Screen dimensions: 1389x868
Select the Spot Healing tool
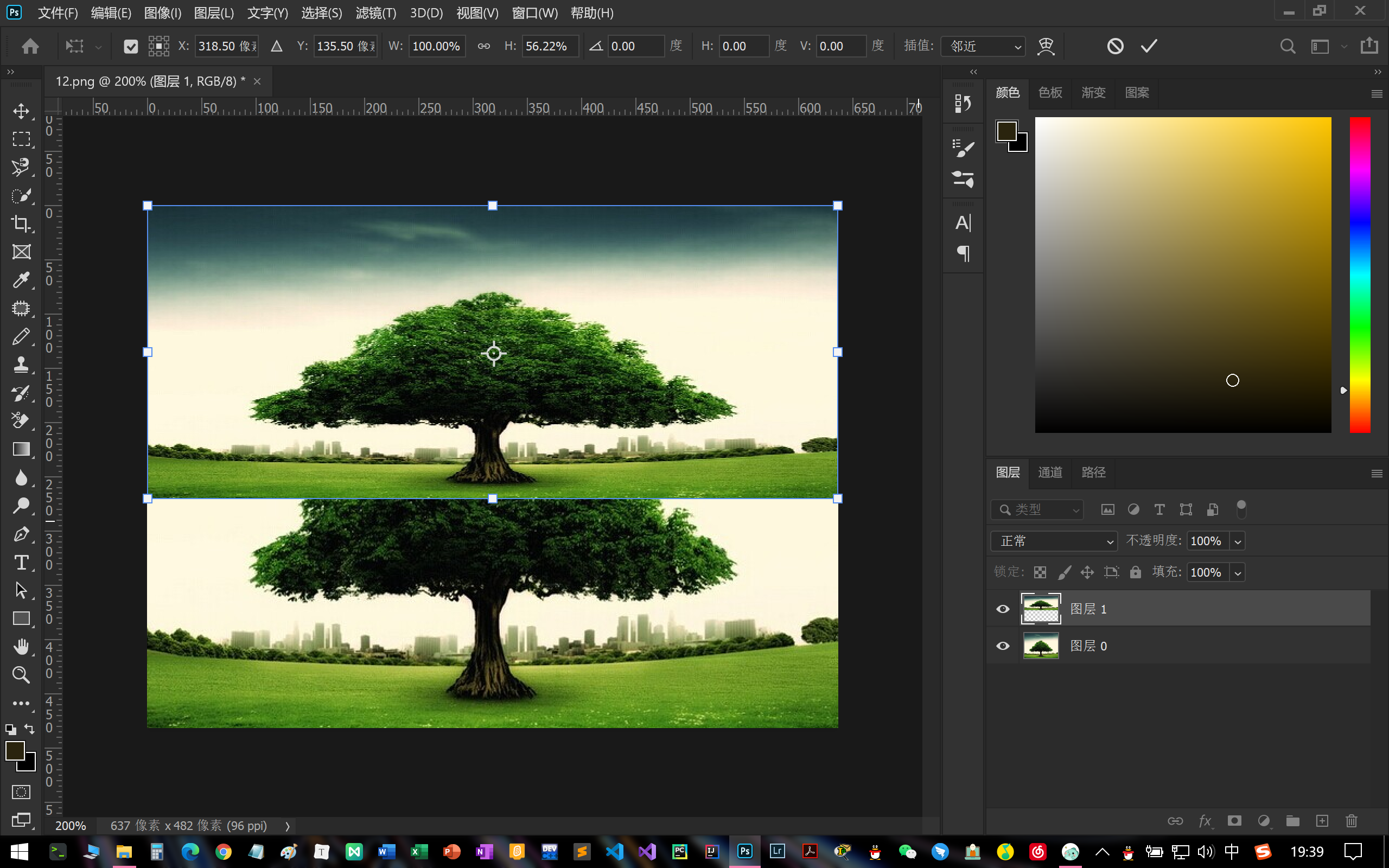coord(21,308)
